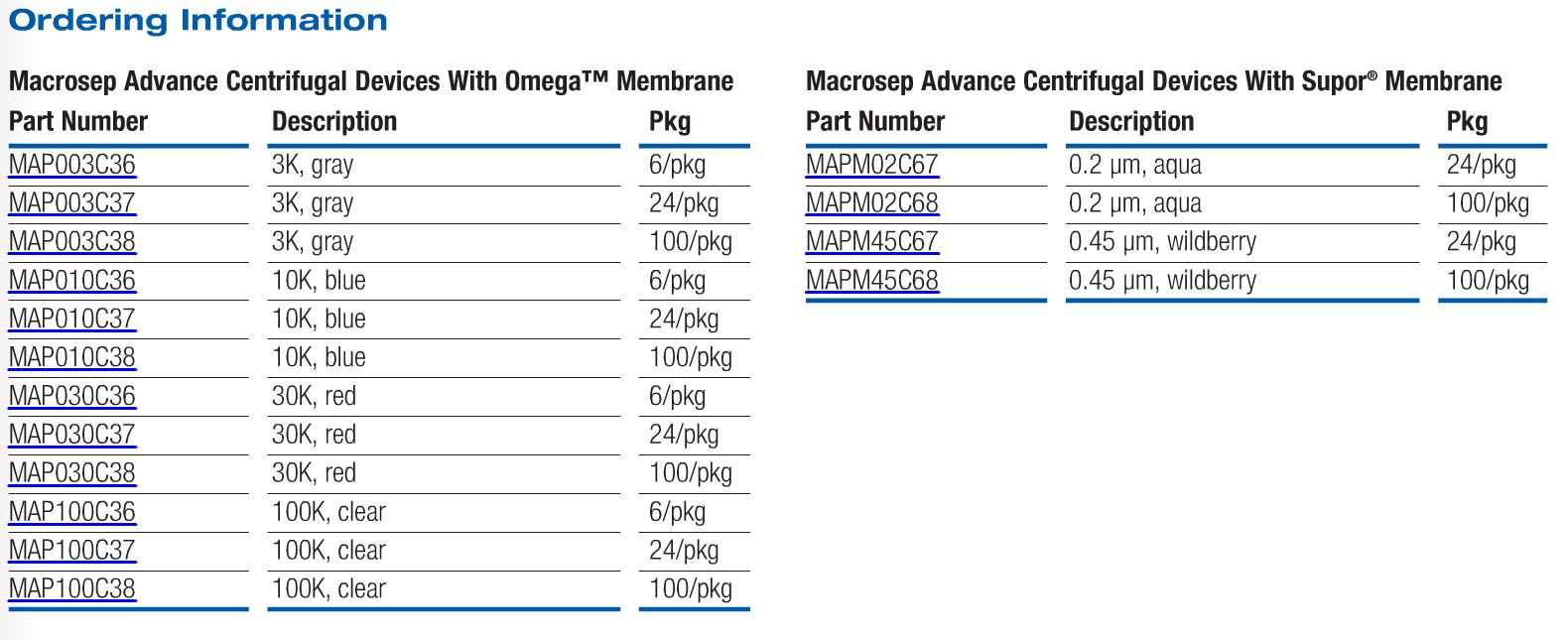Follow the MAP100C38 part link

tap(72, 589)
